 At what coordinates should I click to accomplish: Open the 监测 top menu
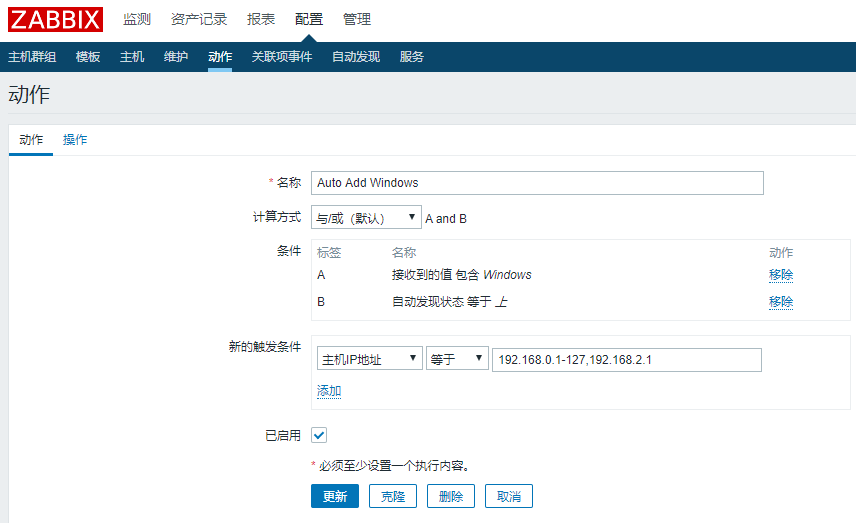click(x=137, y=19)
